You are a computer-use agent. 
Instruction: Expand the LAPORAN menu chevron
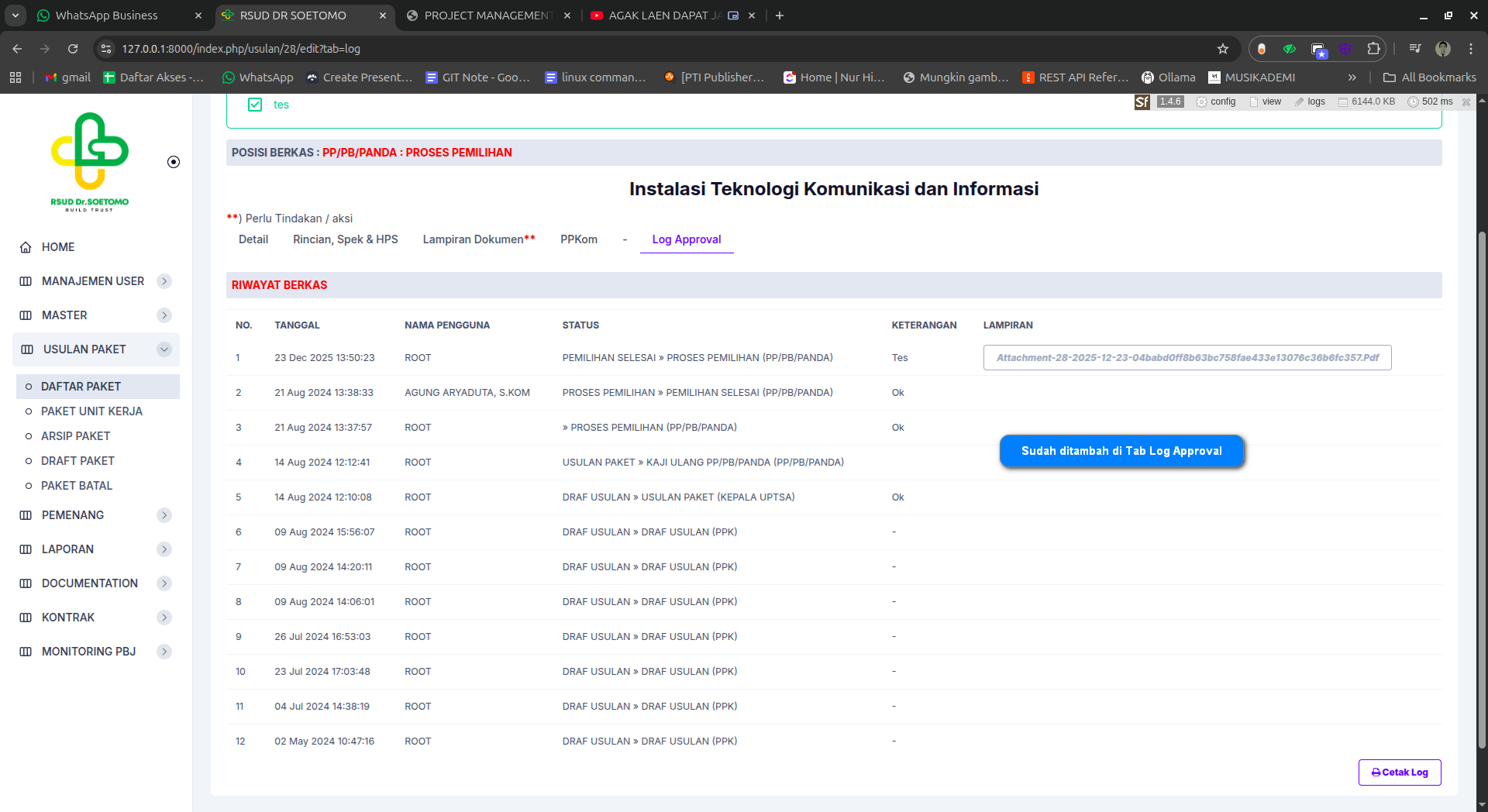point(164,549)
